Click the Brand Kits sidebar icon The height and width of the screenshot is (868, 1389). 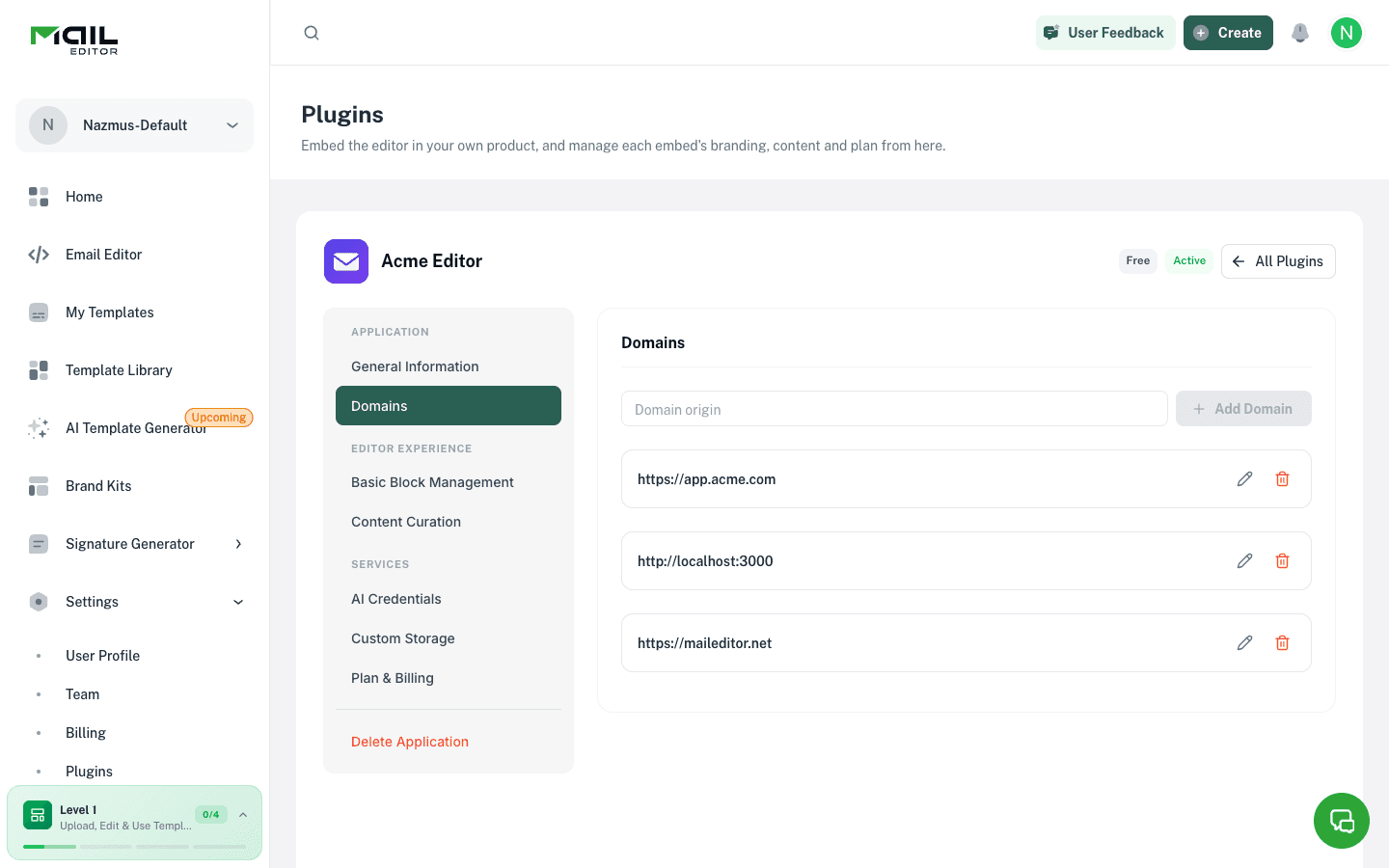tap(39, 486)
